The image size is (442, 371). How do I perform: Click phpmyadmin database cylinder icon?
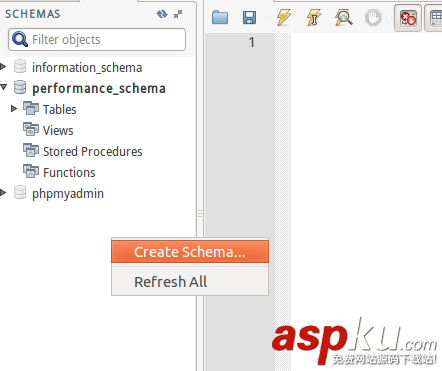(x=20, y=192)
